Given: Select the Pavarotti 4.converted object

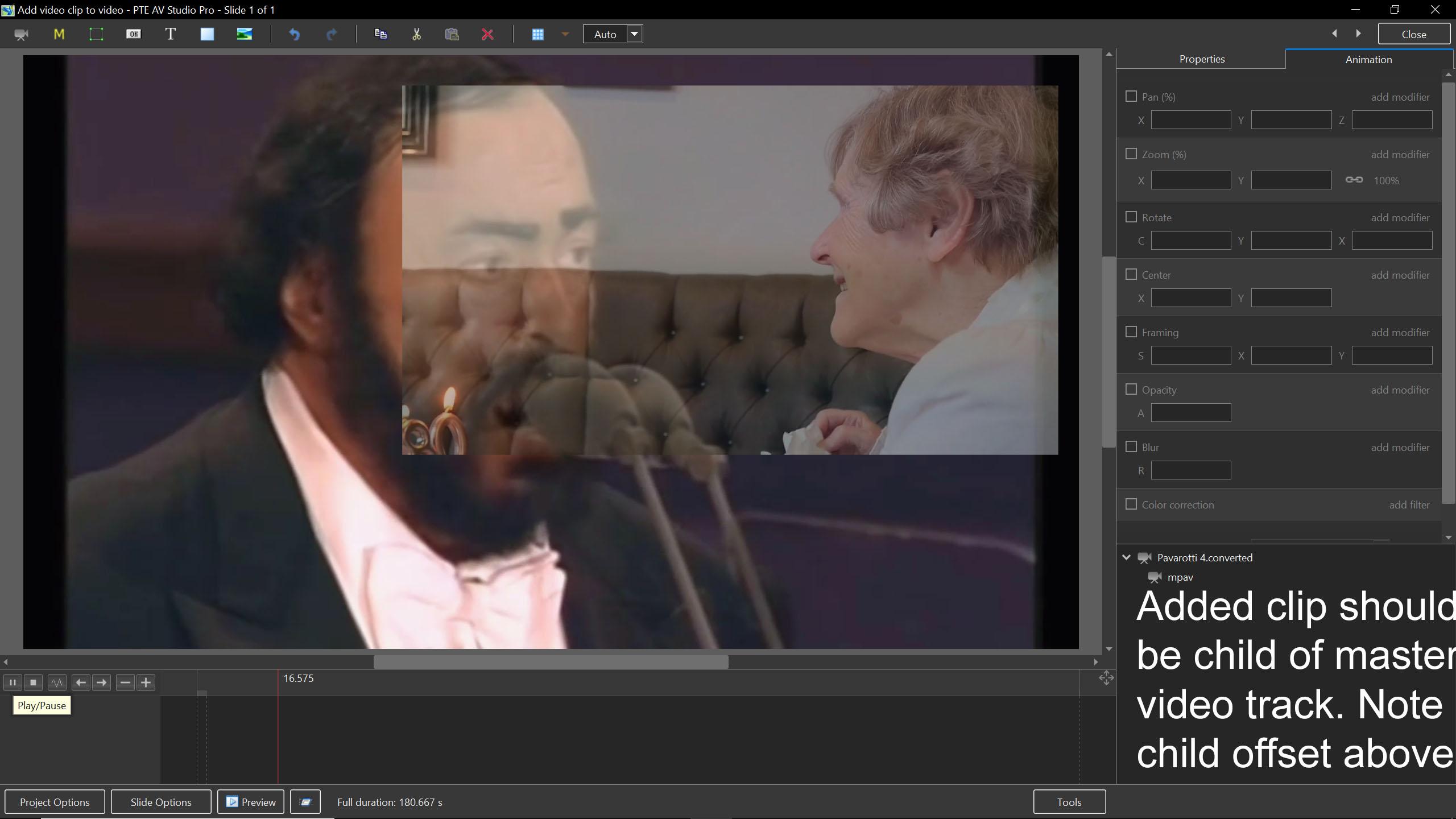Looking at the screenshot, I should click(x=1205, y=558).
